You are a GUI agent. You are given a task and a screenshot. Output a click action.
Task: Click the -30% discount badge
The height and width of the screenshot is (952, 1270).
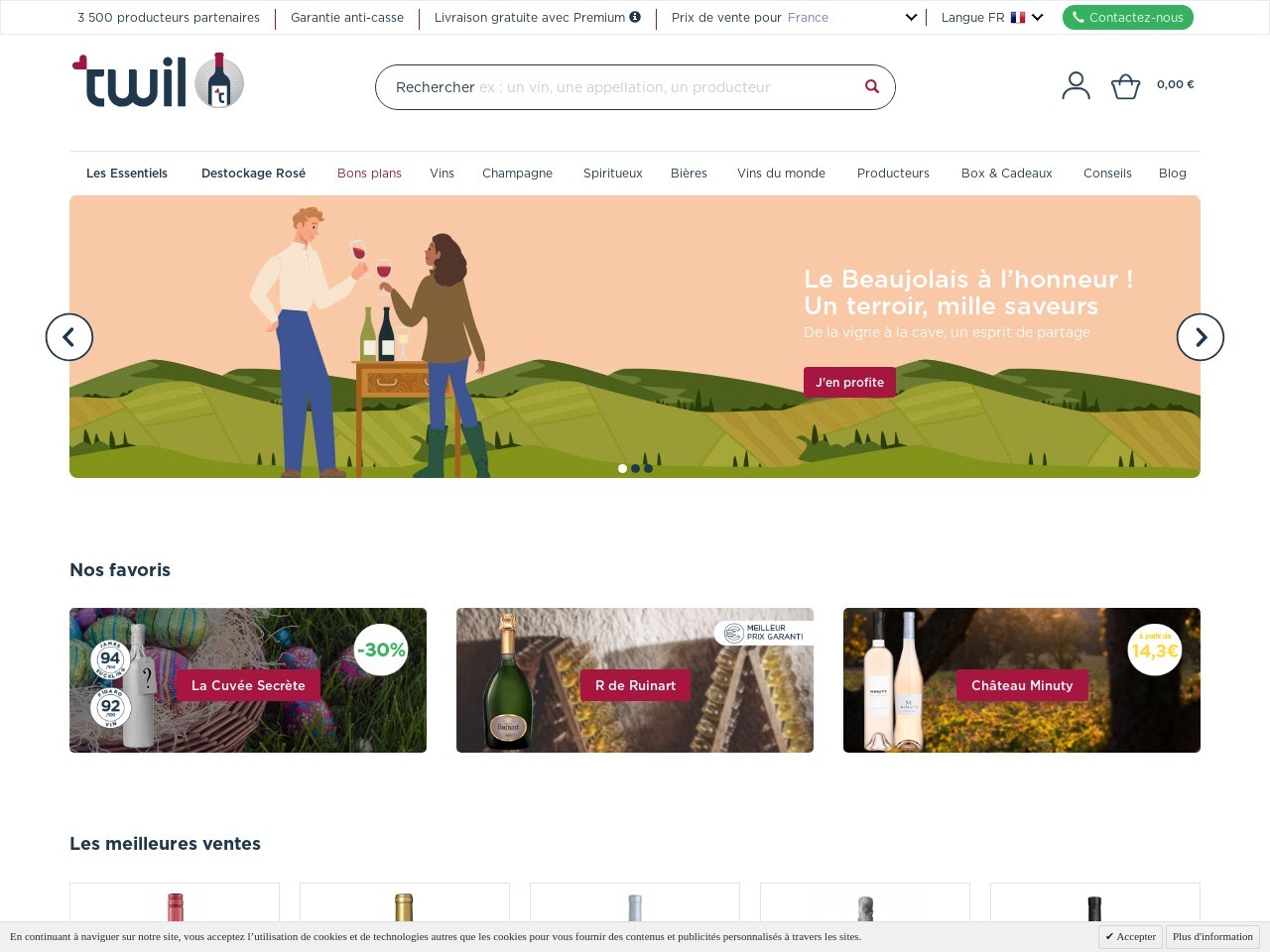point(381,650)
